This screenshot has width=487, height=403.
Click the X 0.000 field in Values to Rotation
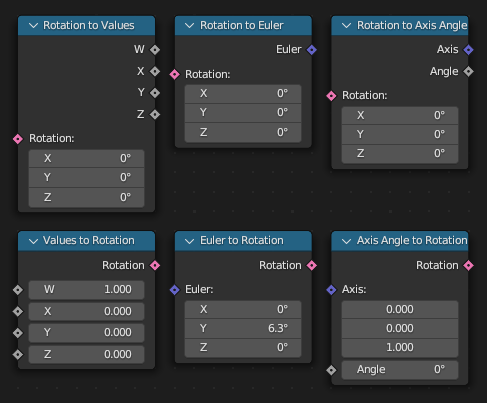(86, 311)
